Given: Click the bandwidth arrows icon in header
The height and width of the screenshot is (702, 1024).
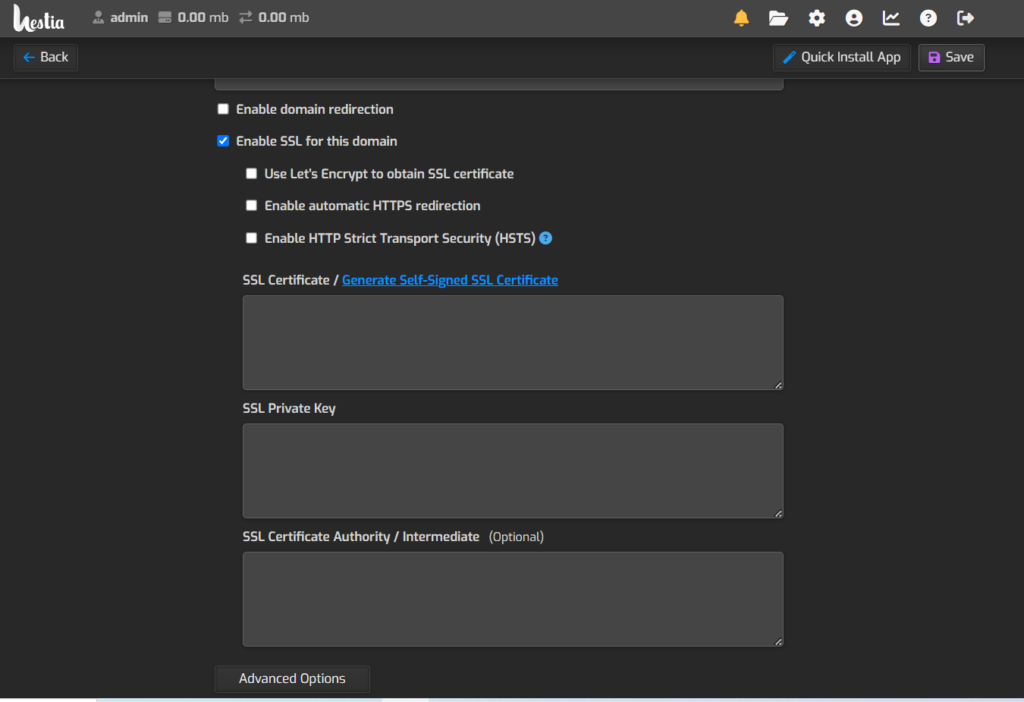Looking at the screenshot, I should pyautogui.click(x=246, y=18).
